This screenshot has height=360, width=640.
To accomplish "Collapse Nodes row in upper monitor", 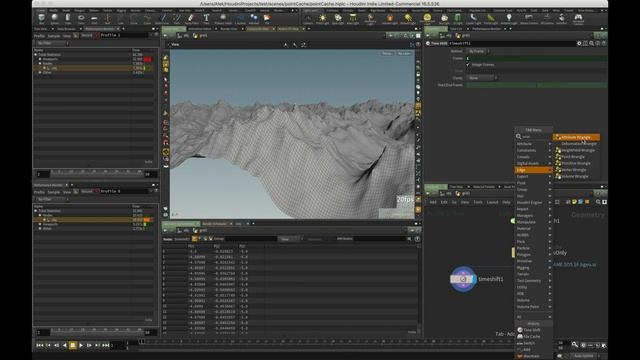I will tap(40, 63).
